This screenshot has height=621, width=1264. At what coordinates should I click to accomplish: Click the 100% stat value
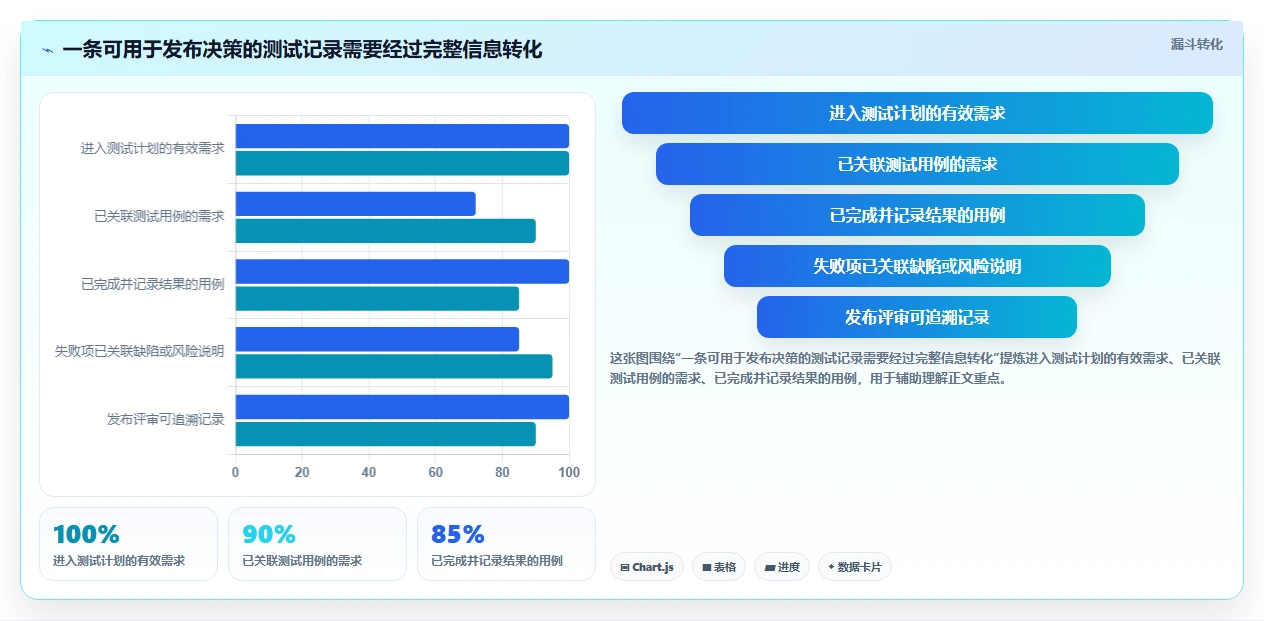coord(86,534)
